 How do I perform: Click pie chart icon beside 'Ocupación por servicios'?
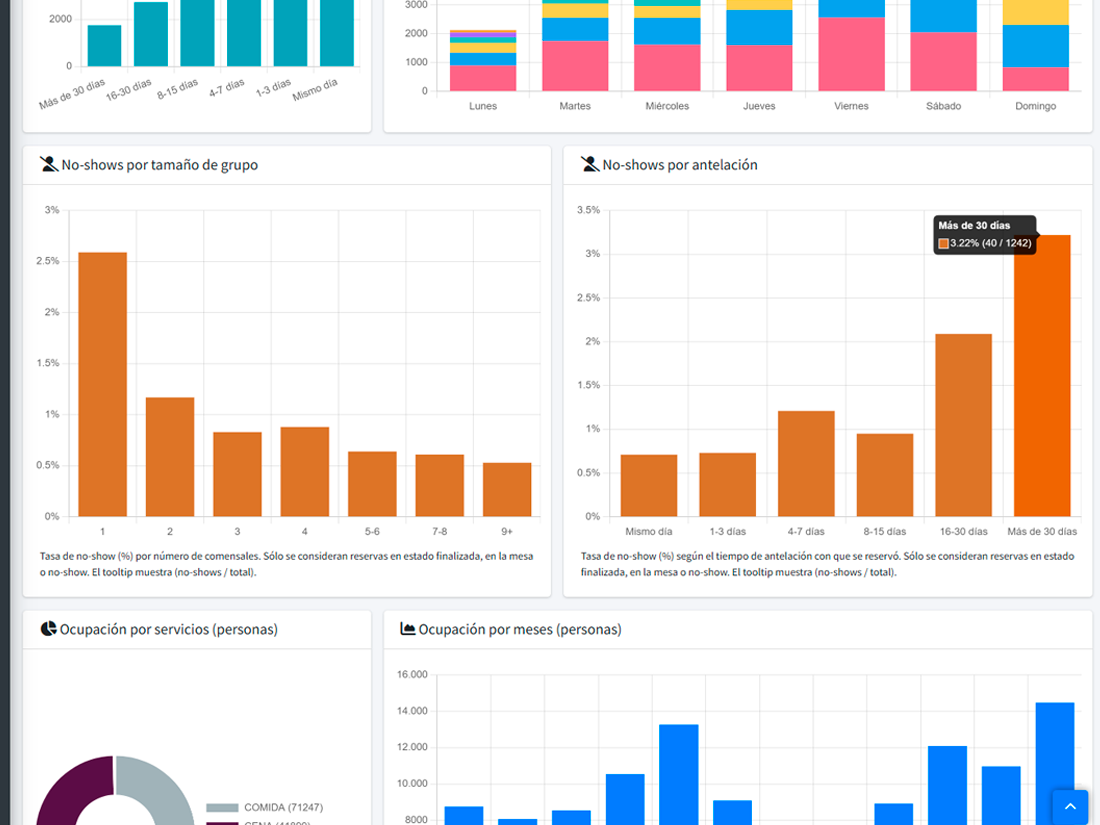click(48, 629)
